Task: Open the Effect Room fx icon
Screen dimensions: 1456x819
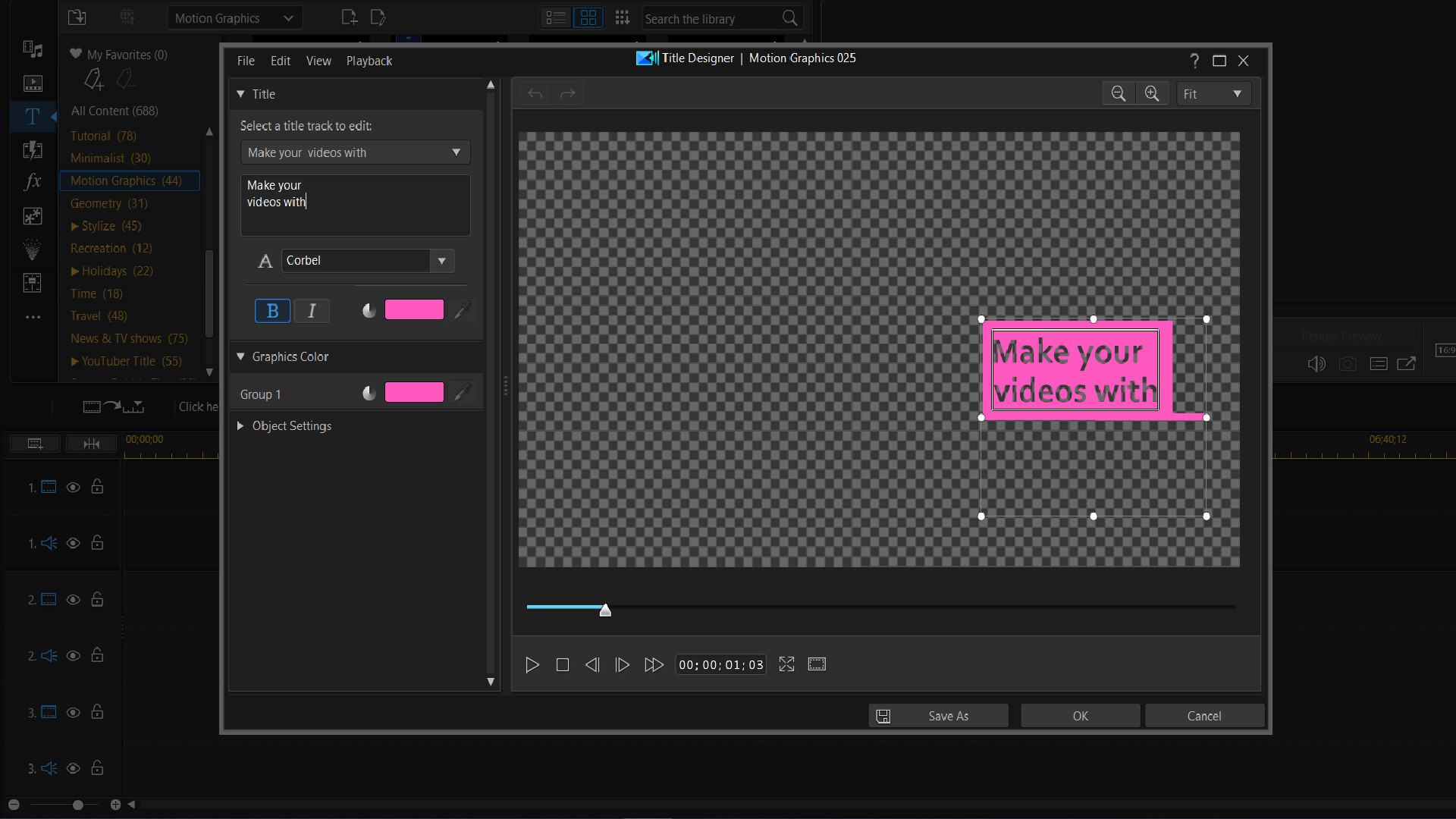Action: pos(32,181)
